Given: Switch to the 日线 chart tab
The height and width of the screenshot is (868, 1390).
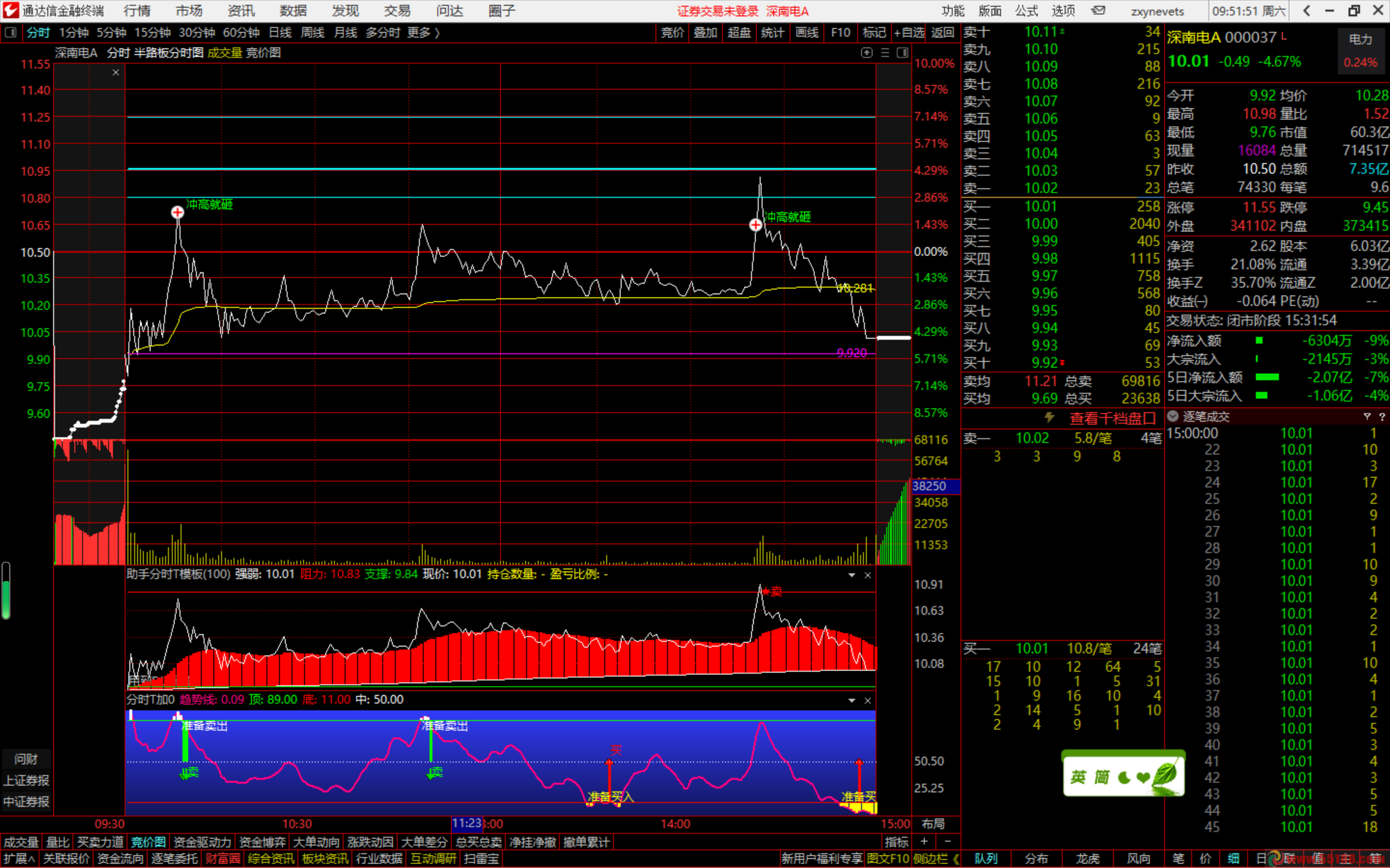Looking at the screenshot, I should 280,33.
